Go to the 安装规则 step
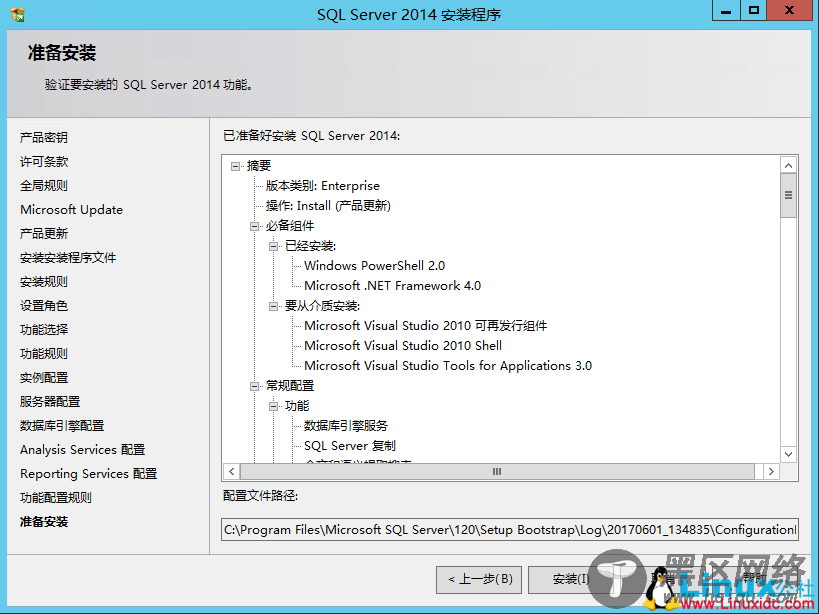This screenshot has height=614, width=819. click(x=44, y=281)
